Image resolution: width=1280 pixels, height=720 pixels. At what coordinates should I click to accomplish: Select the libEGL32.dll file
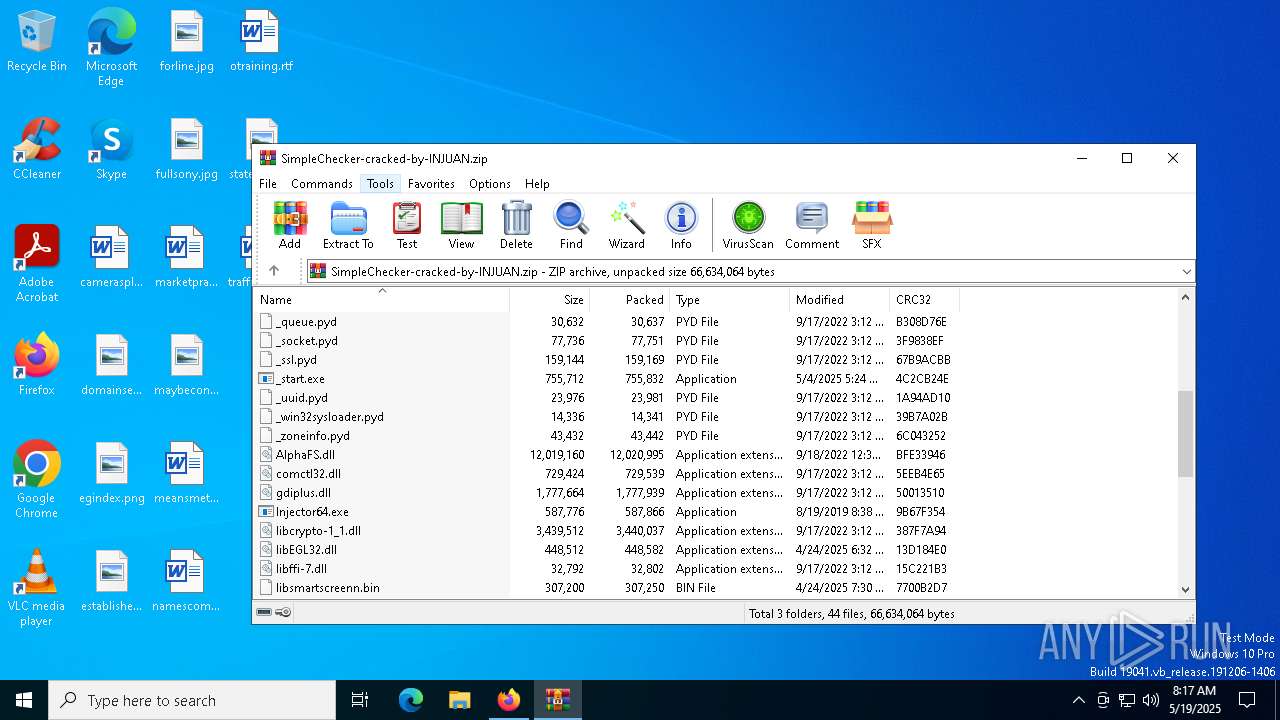[605, 550]
